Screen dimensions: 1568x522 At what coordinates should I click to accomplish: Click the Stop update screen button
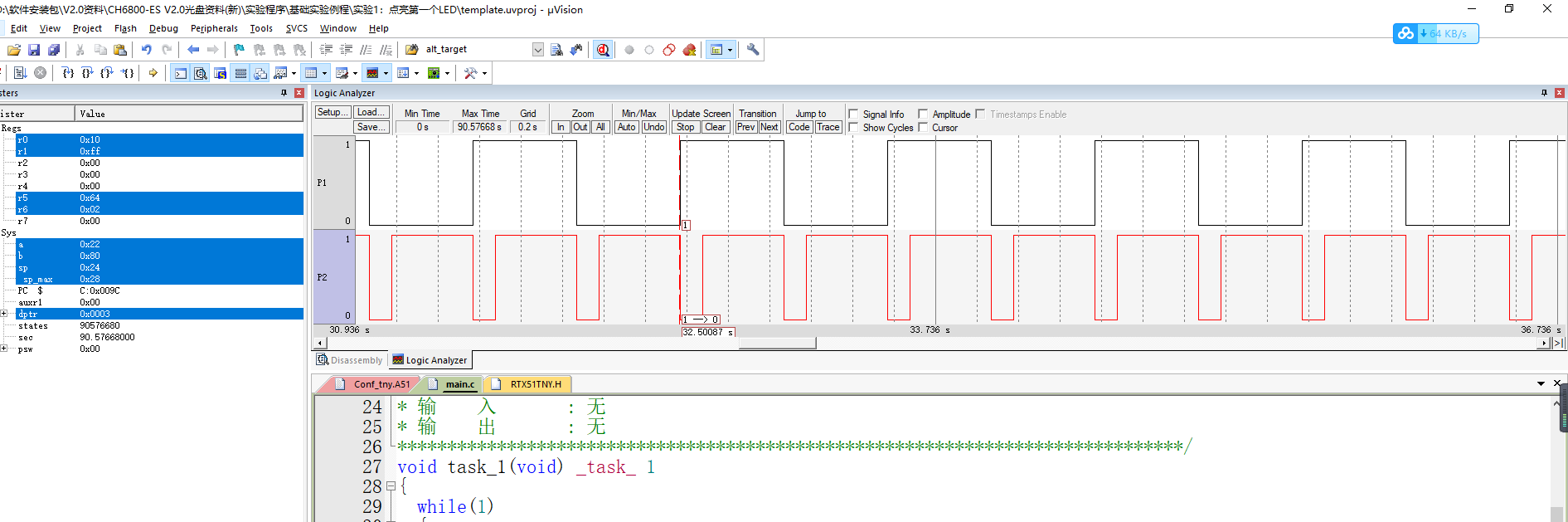[686, 127]
